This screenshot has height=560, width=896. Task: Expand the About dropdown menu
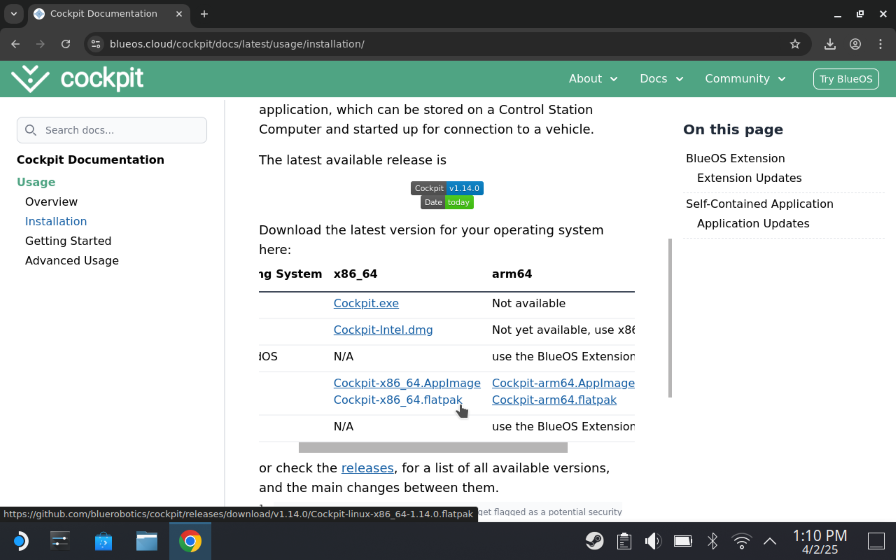593,79
